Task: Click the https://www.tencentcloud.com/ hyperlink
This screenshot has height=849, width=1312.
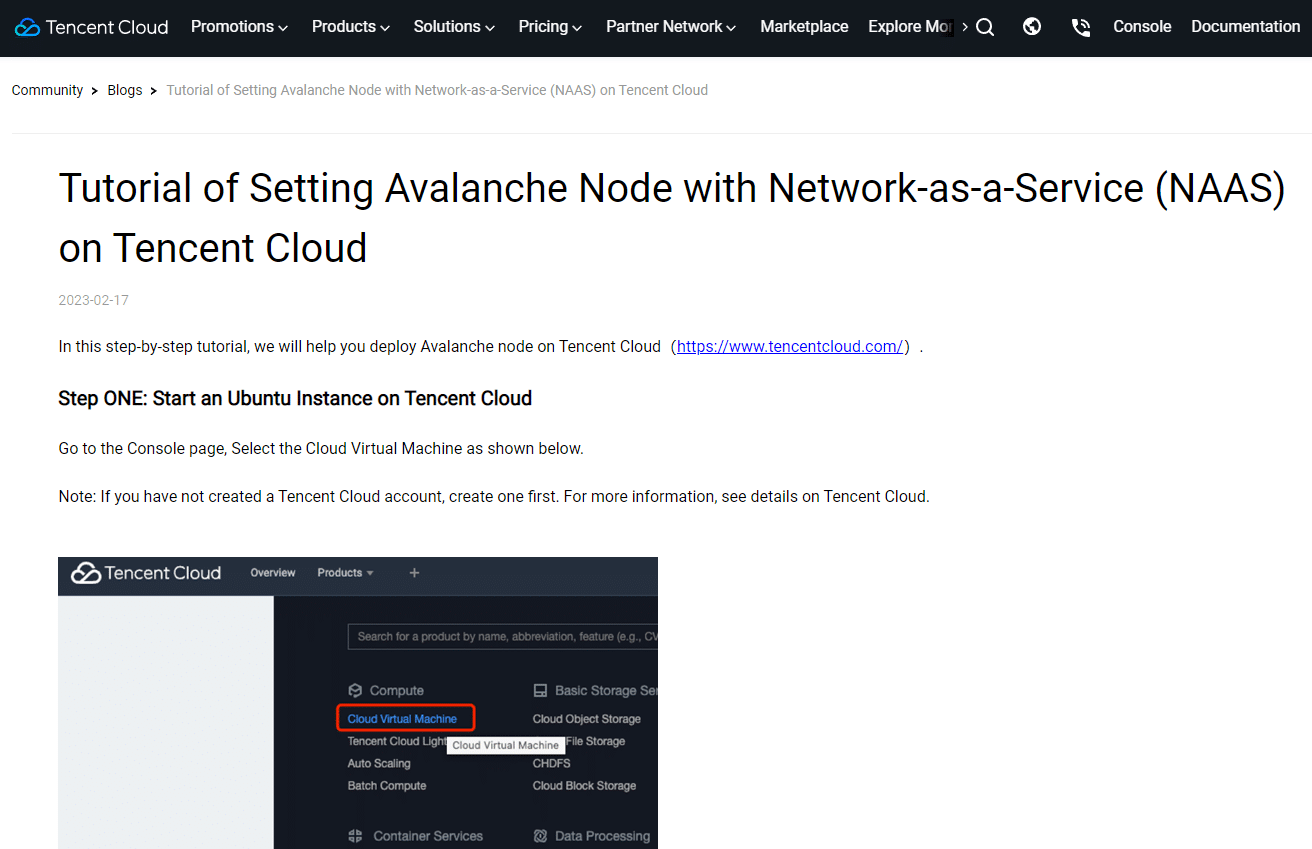Action: pos(790,346)
